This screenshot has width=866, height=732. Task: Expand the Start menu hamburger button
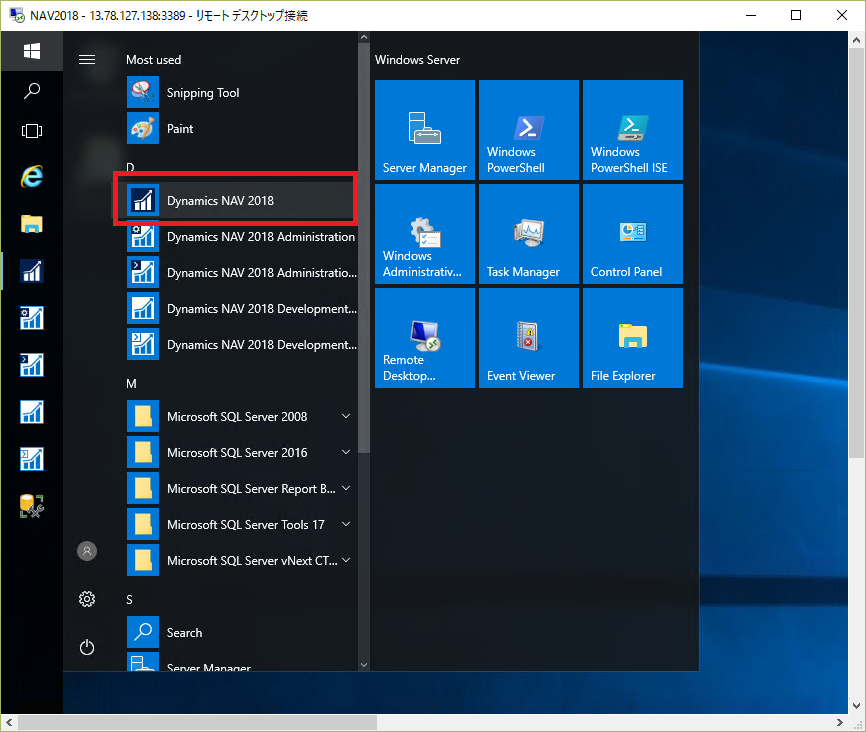point(87,59)
